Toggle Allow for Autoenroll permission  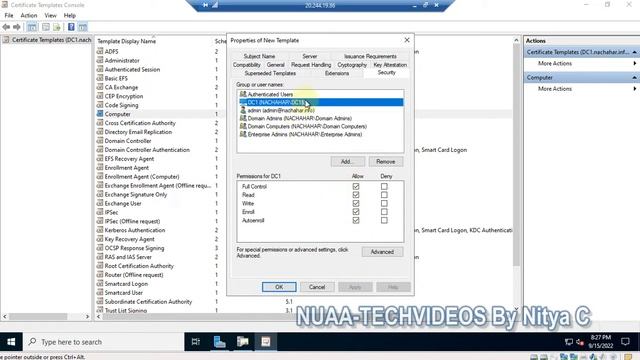pyautogui.click(x=356, y=220)
